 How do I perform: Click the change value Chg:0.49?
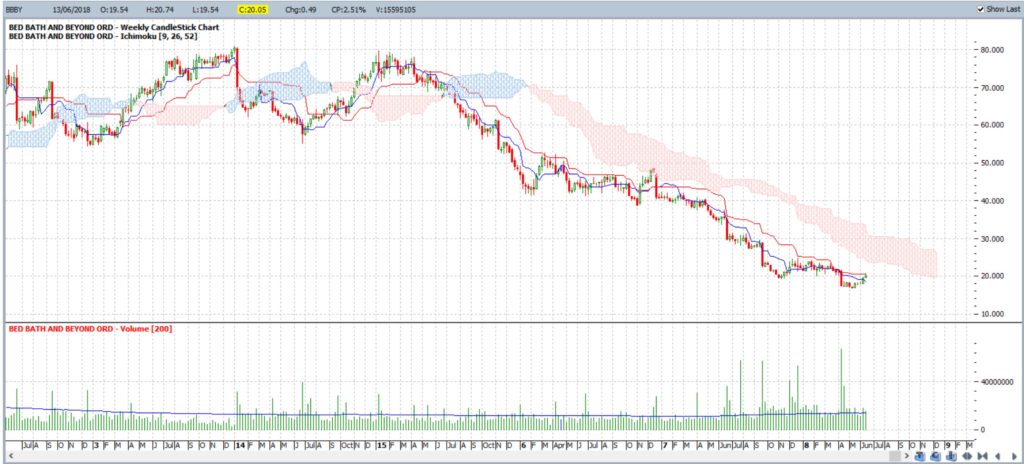click(x=300, y=10)
